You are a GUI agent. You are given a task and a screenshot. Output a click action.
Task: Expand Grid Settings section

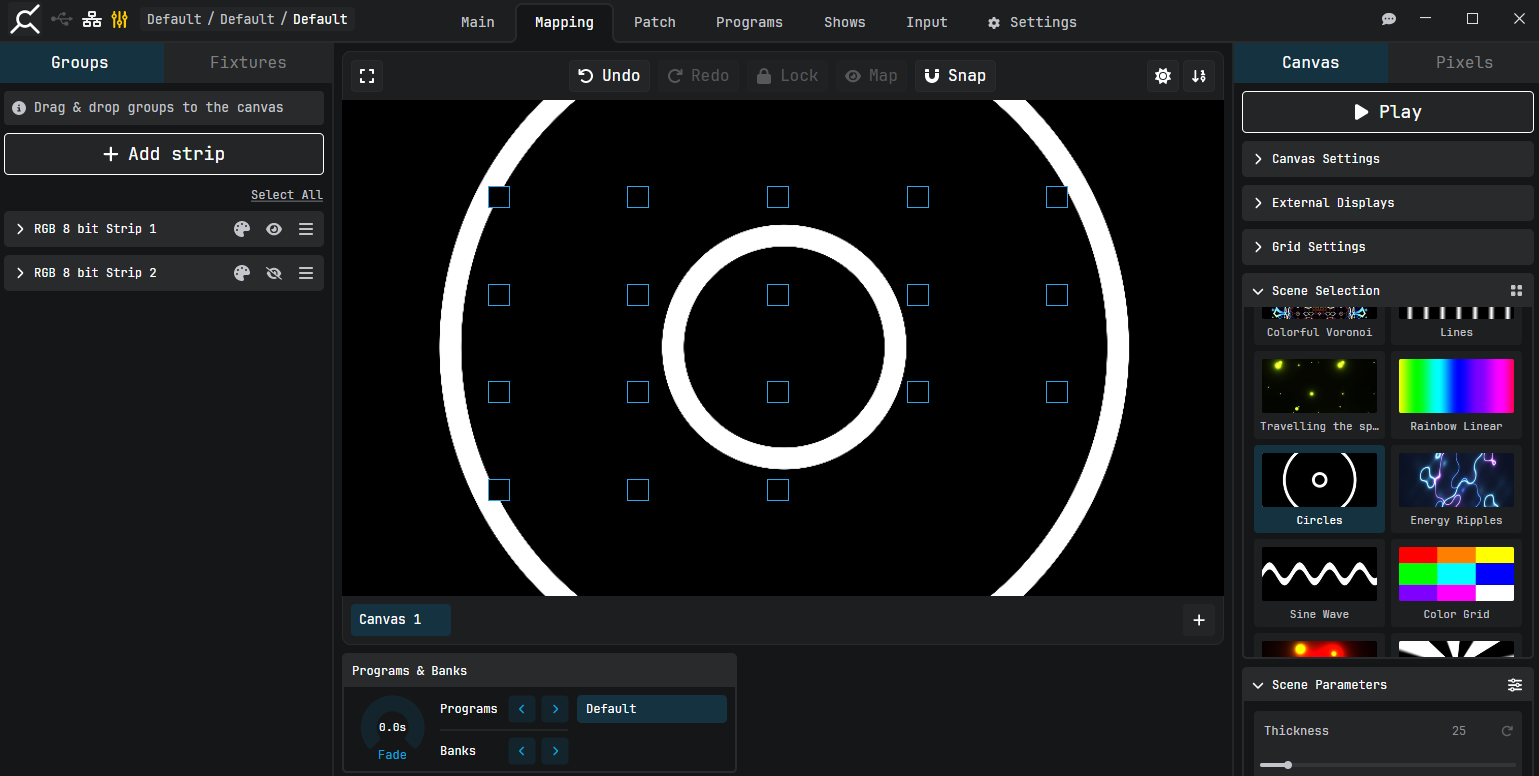coord(1387,247)
